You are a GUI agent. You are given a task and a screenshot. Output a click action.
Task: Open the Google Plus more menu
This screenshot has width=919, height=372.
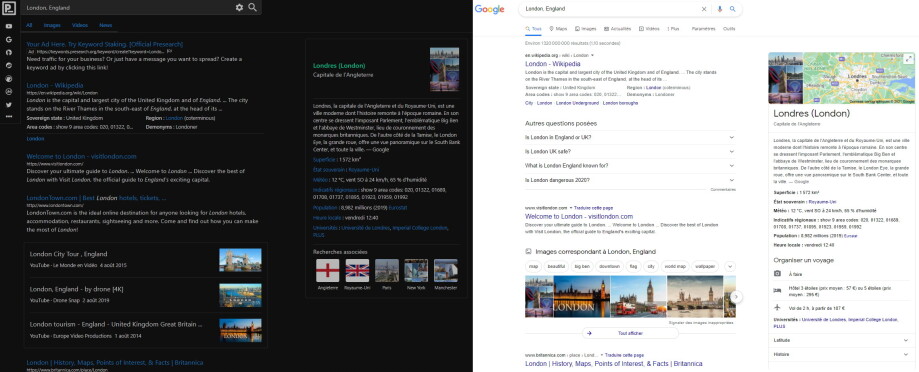pyautogui.click(x=673, y=29)
